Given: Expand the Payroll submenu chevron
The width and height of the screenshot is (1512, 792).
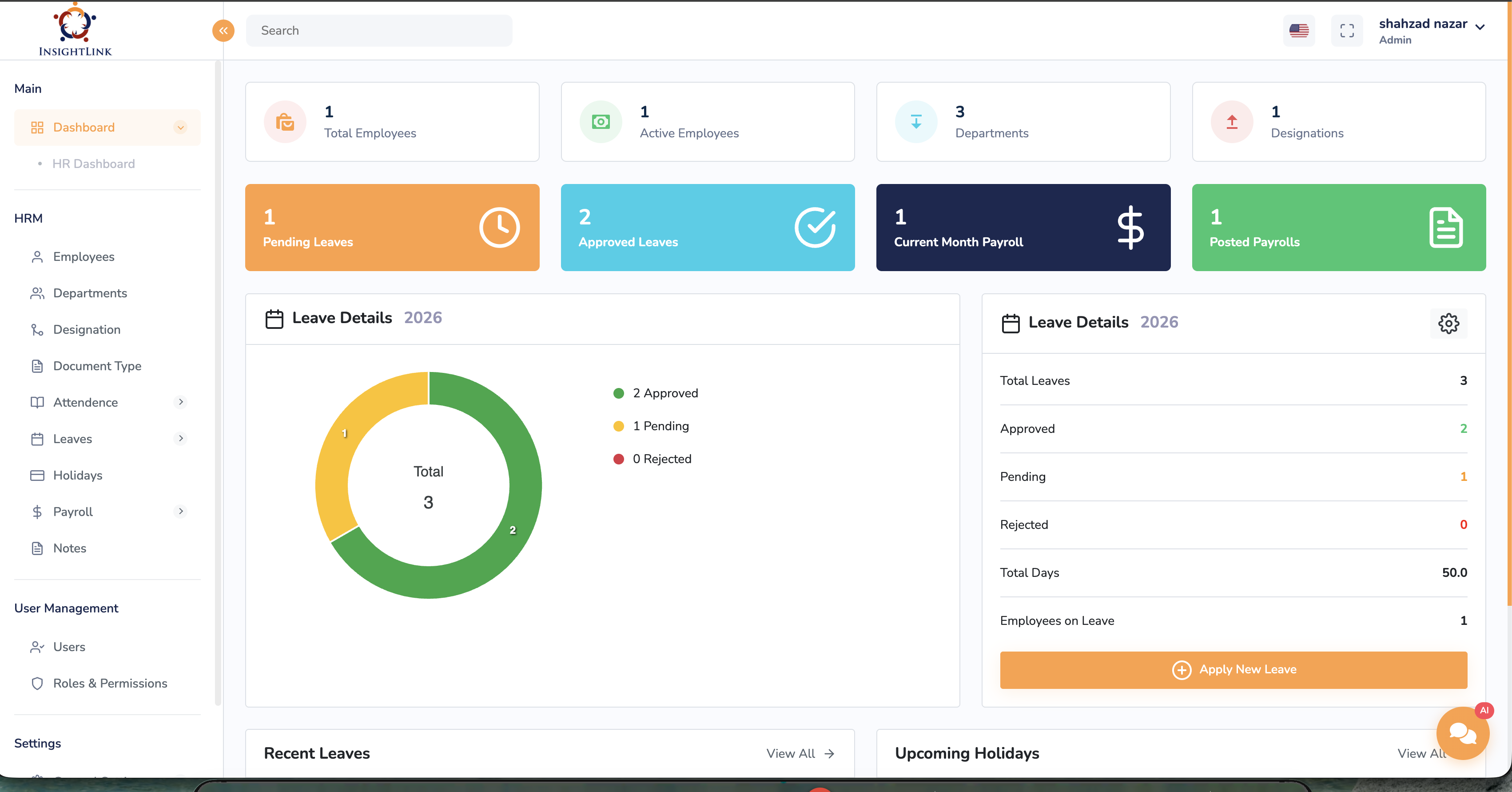Looking at the screenshot, I should (181, 512).
